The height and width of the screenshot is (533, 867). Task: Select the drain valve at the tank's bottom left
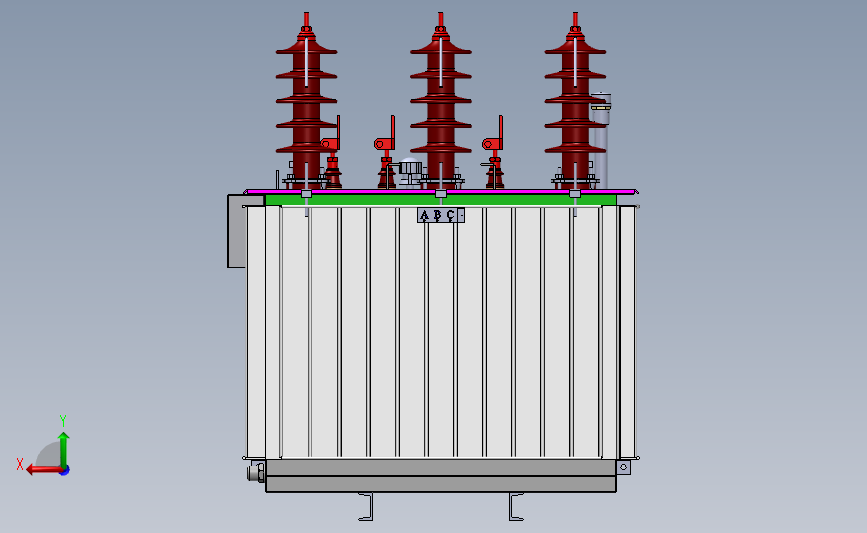pos(256,473)
